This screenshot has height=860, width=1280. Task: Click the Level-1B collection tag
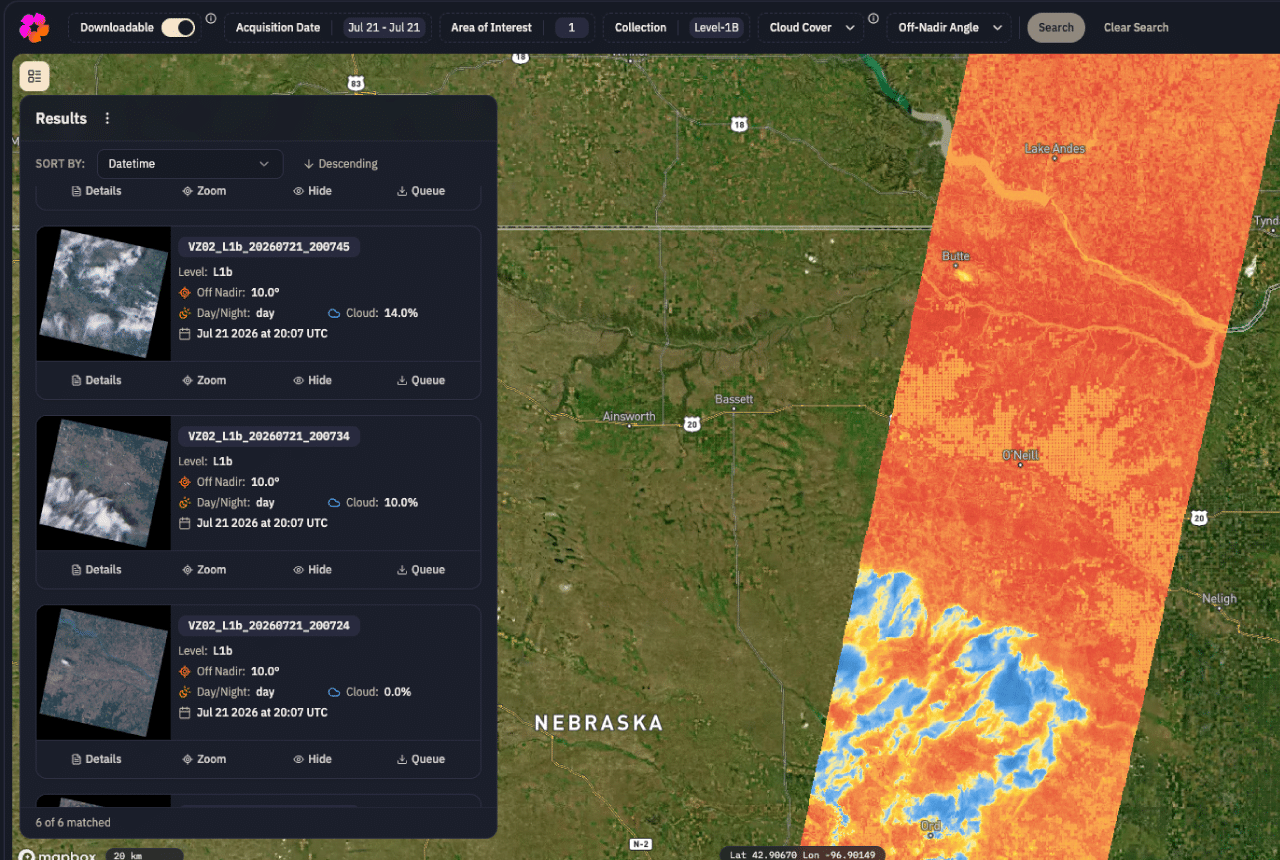tap(716, 28)
